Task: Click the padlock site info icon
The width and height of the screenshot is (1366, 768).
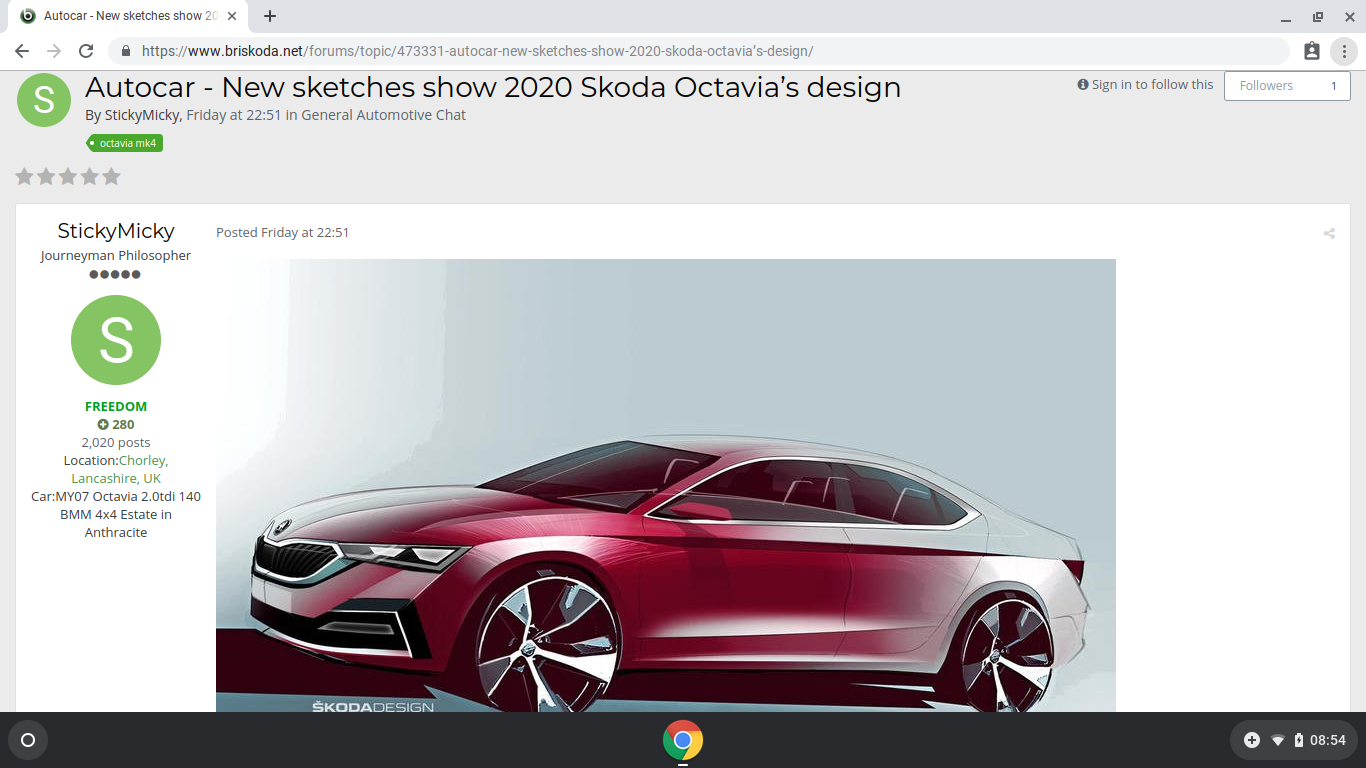Action: [126, 51]
